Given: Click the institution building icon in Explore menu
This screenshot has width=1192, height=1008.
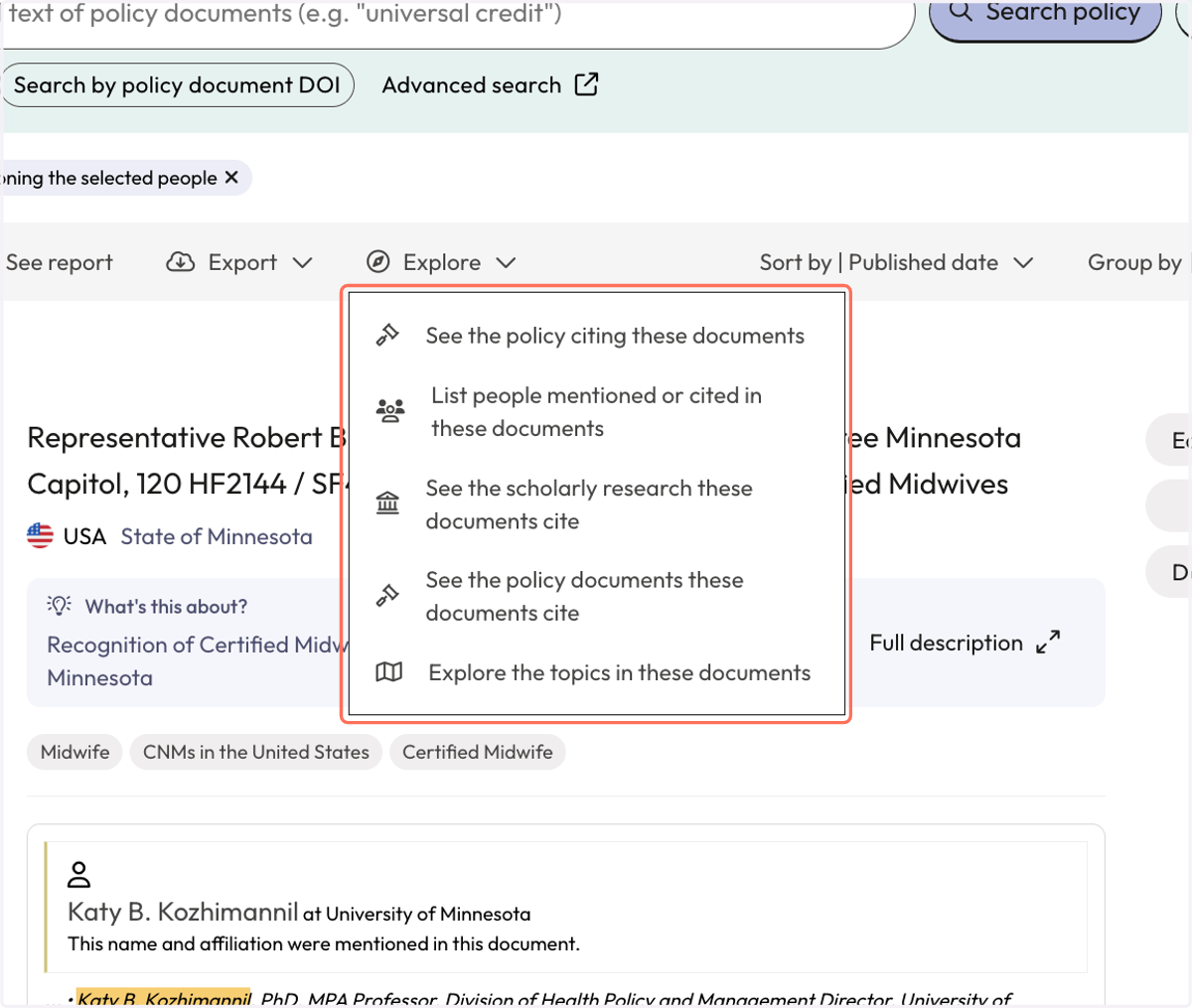Looking at the screenshot, I should click(387, 503).
